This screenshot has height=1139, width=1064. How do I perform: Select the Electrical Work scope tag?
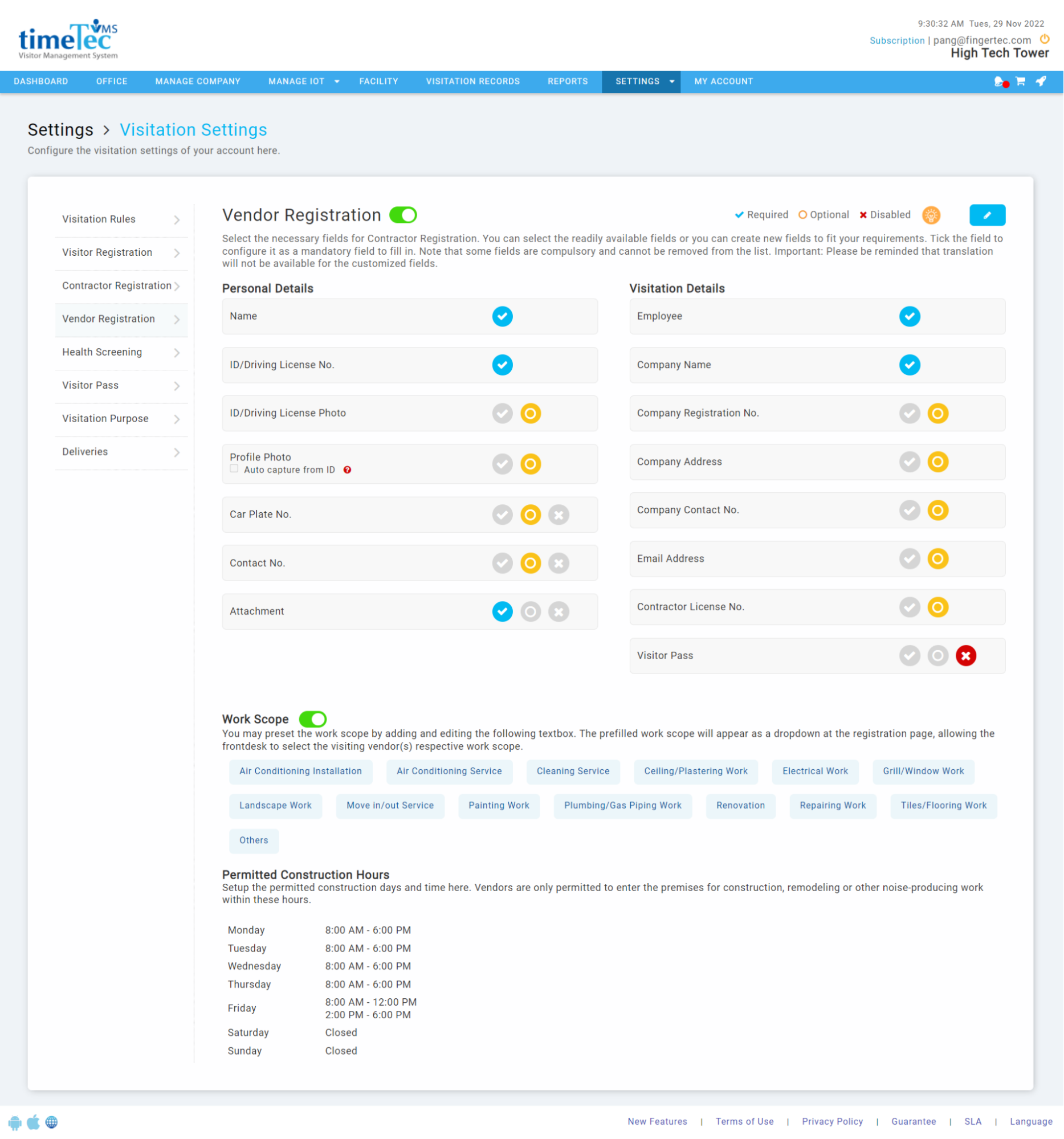tap(814, 771)
